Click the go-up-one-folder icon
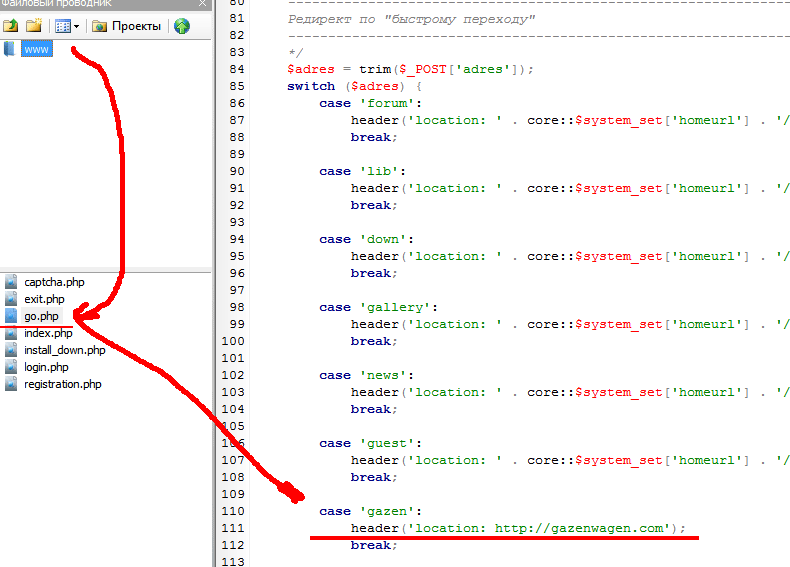The height and width of the screenshot is (567, 790). [x=11, y=26]
